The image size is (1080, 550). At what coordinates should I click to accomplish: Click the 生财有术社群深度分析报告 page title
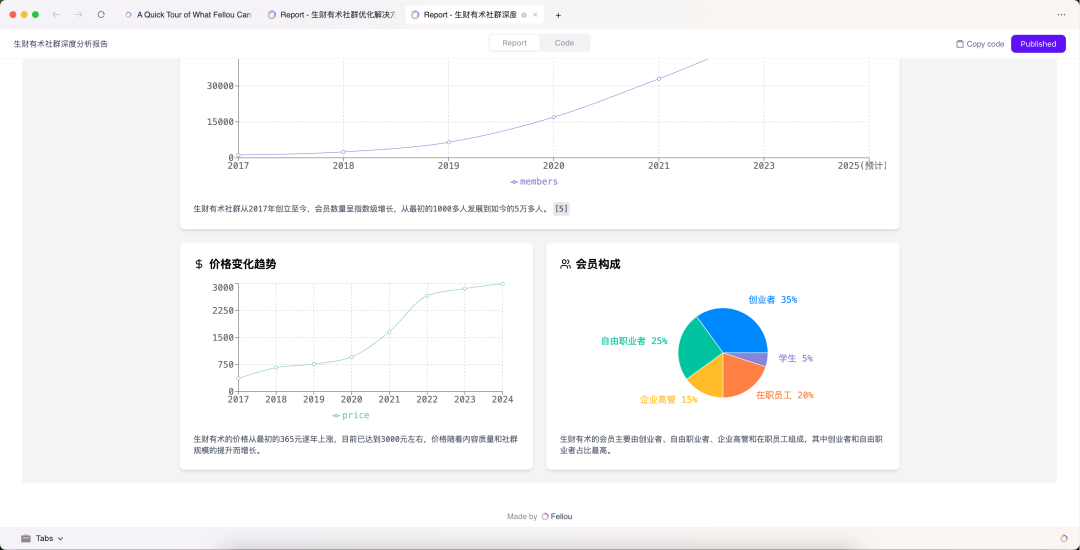pos(61,44)
